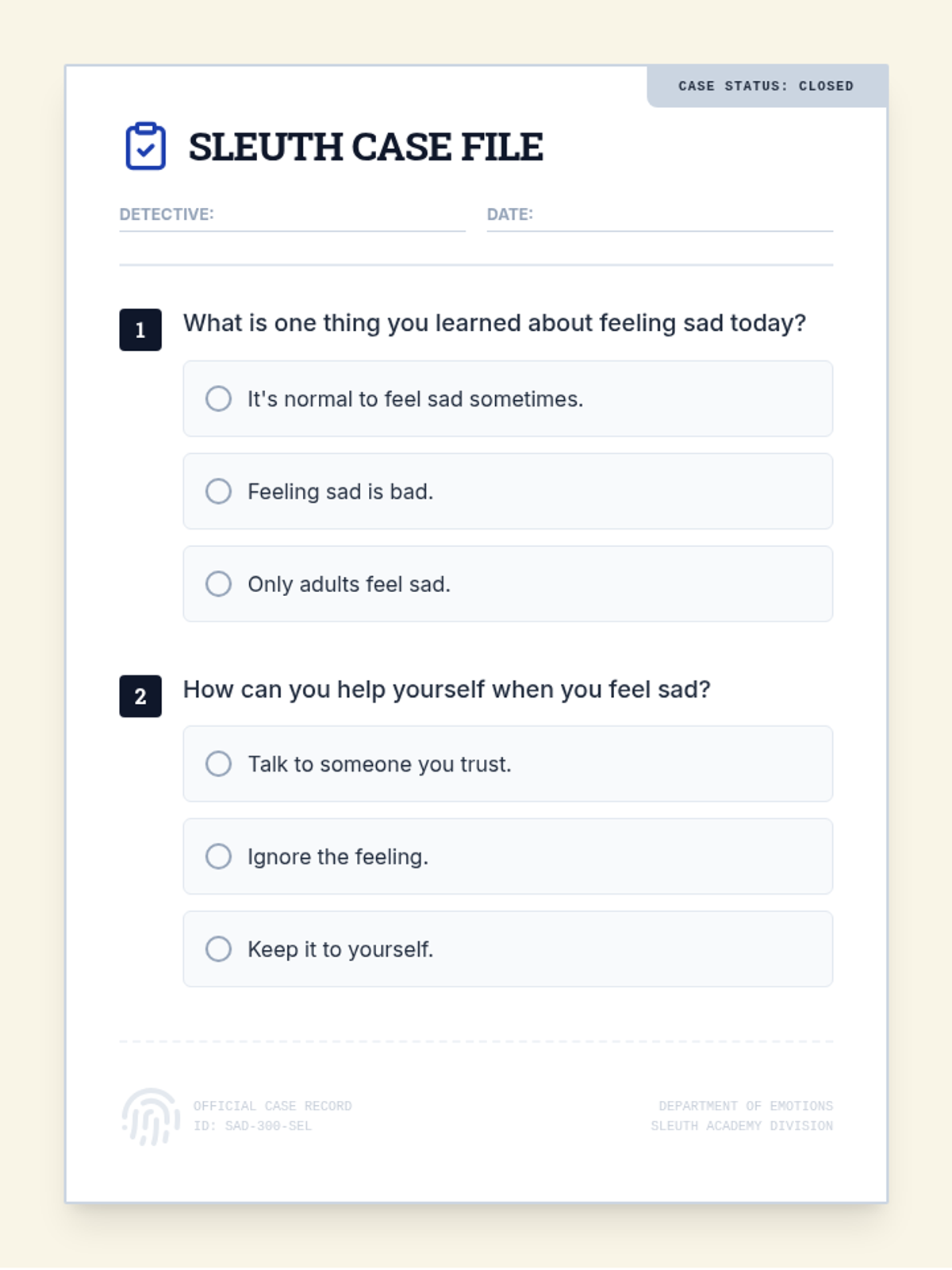Viewport: 952px width, 1270px height.
Task: Click the Date input line
Action: point(682,216)
